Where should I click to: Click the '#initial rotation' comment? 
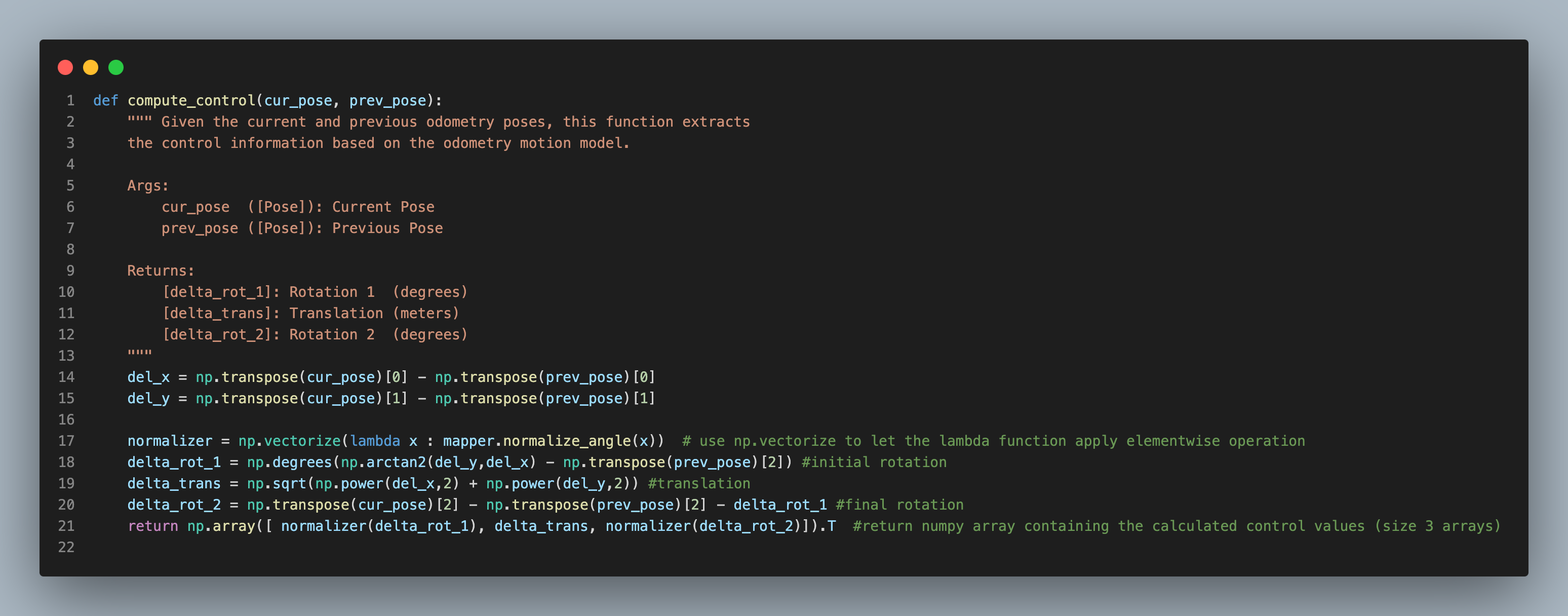coord(874,463)
